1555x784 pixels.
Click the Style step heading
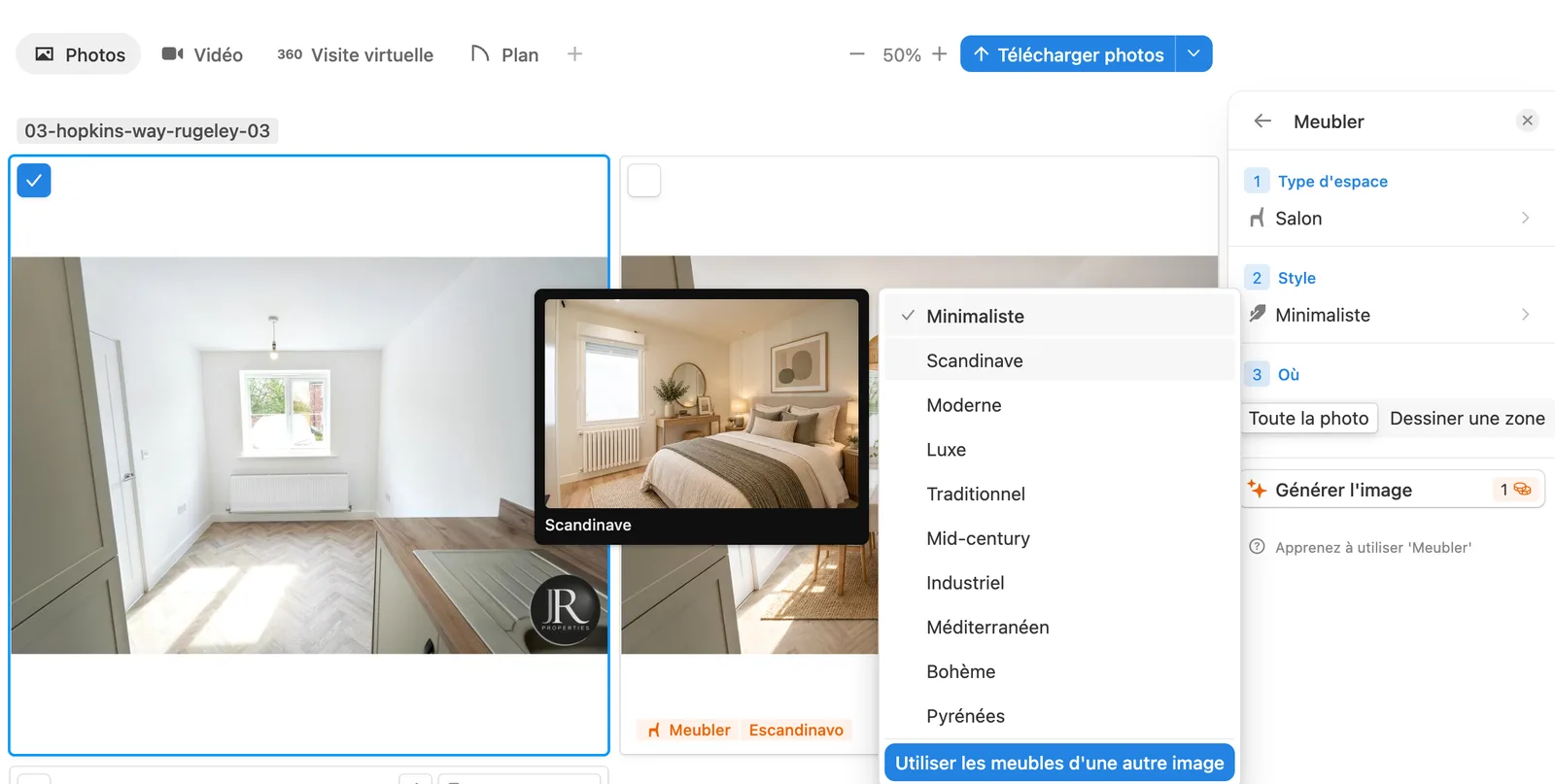(1296, 278)
